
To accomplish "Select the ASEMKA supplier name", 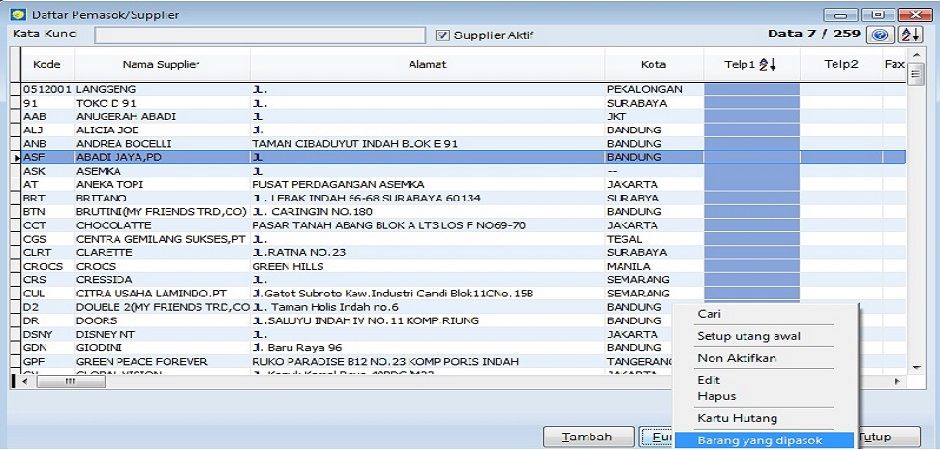I will (98, 171).
